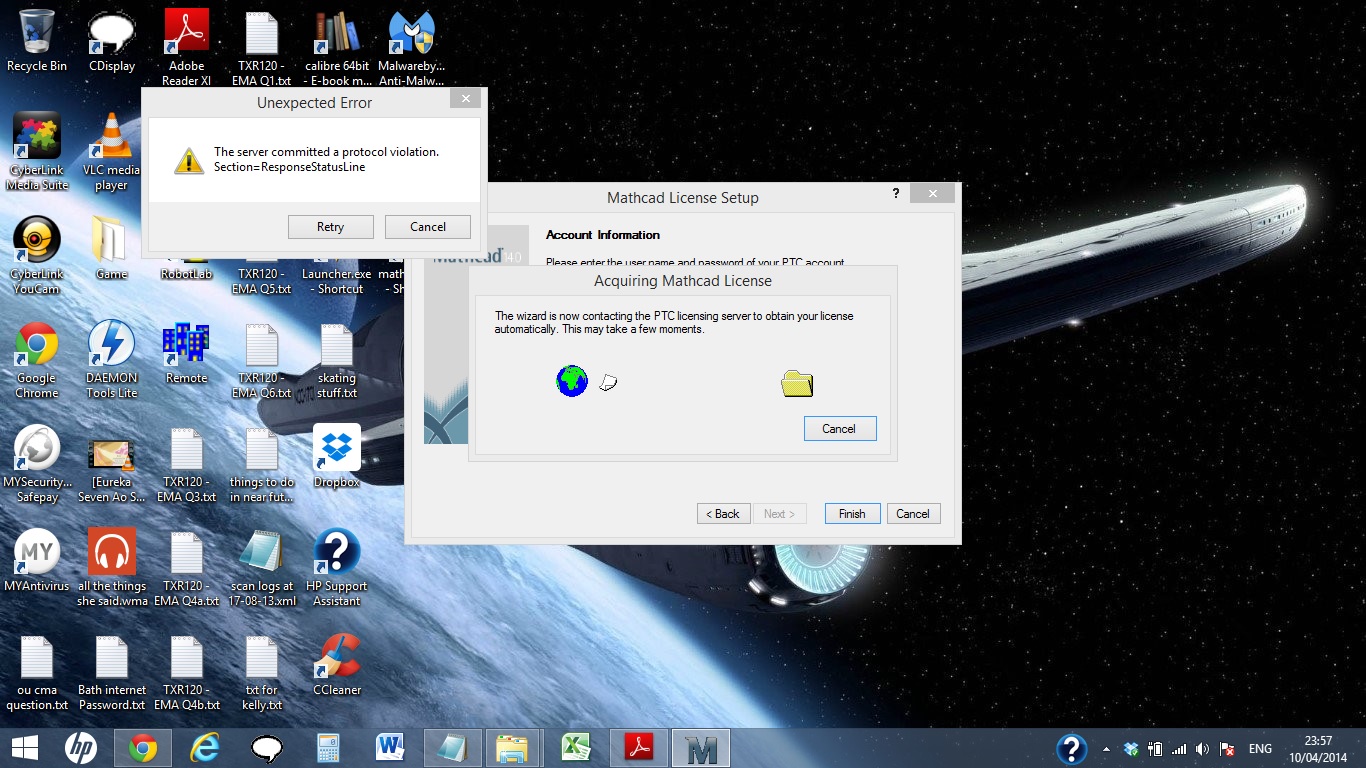Select TXR120 - EMA Q6.txt file
Viewport: 1366px width, 768px height.
click(x=262, y=360)
